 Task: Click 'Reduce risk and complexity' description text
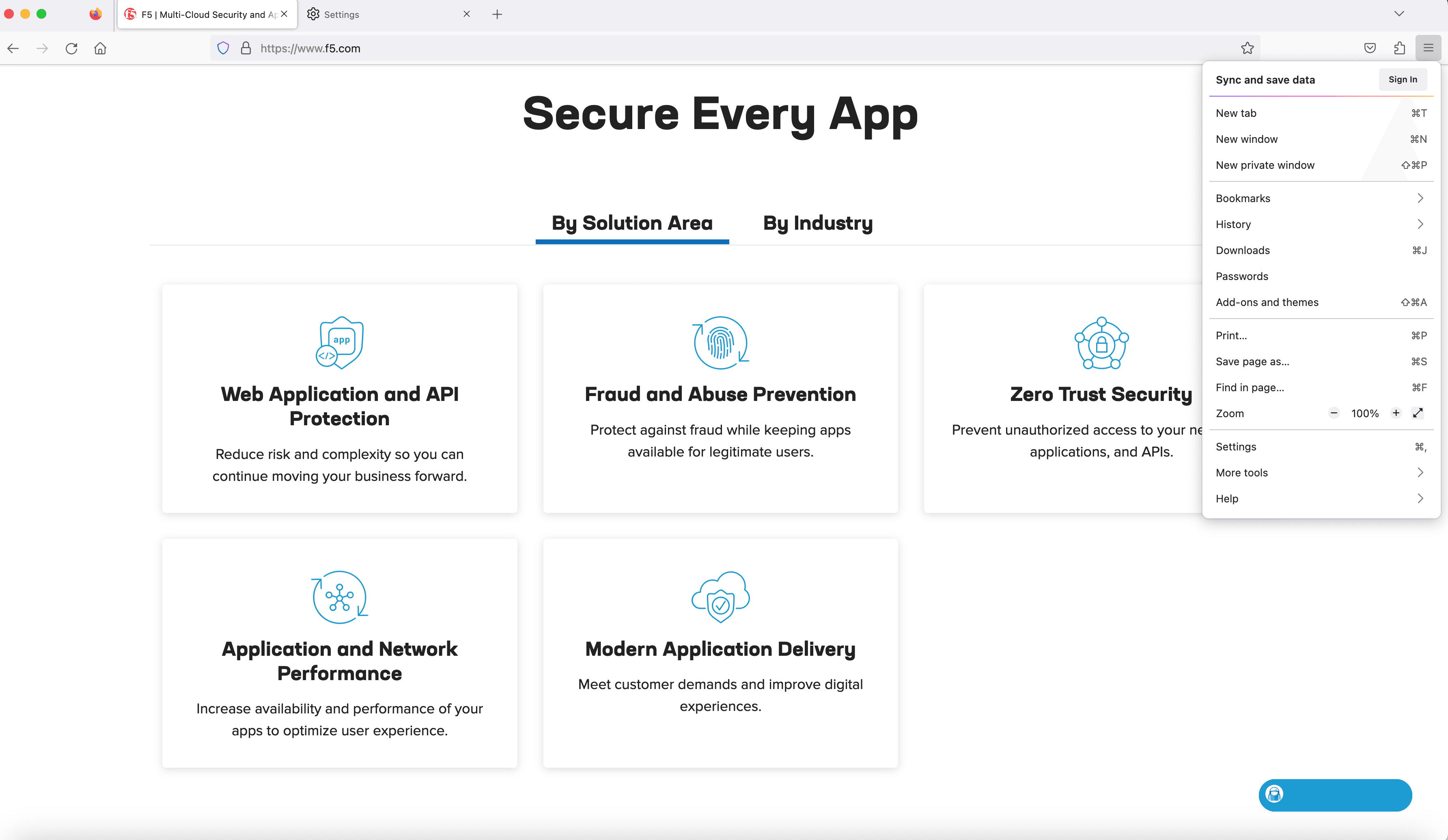point(340,465)
